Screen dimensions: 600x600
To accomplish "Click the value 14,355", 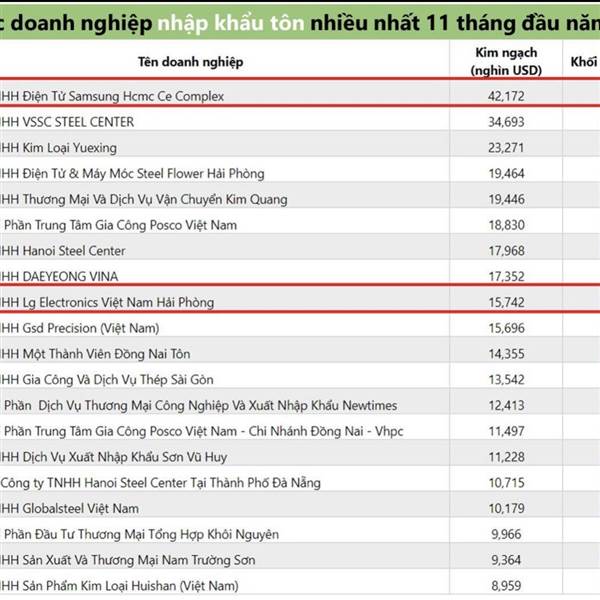I will click(506, 354).
